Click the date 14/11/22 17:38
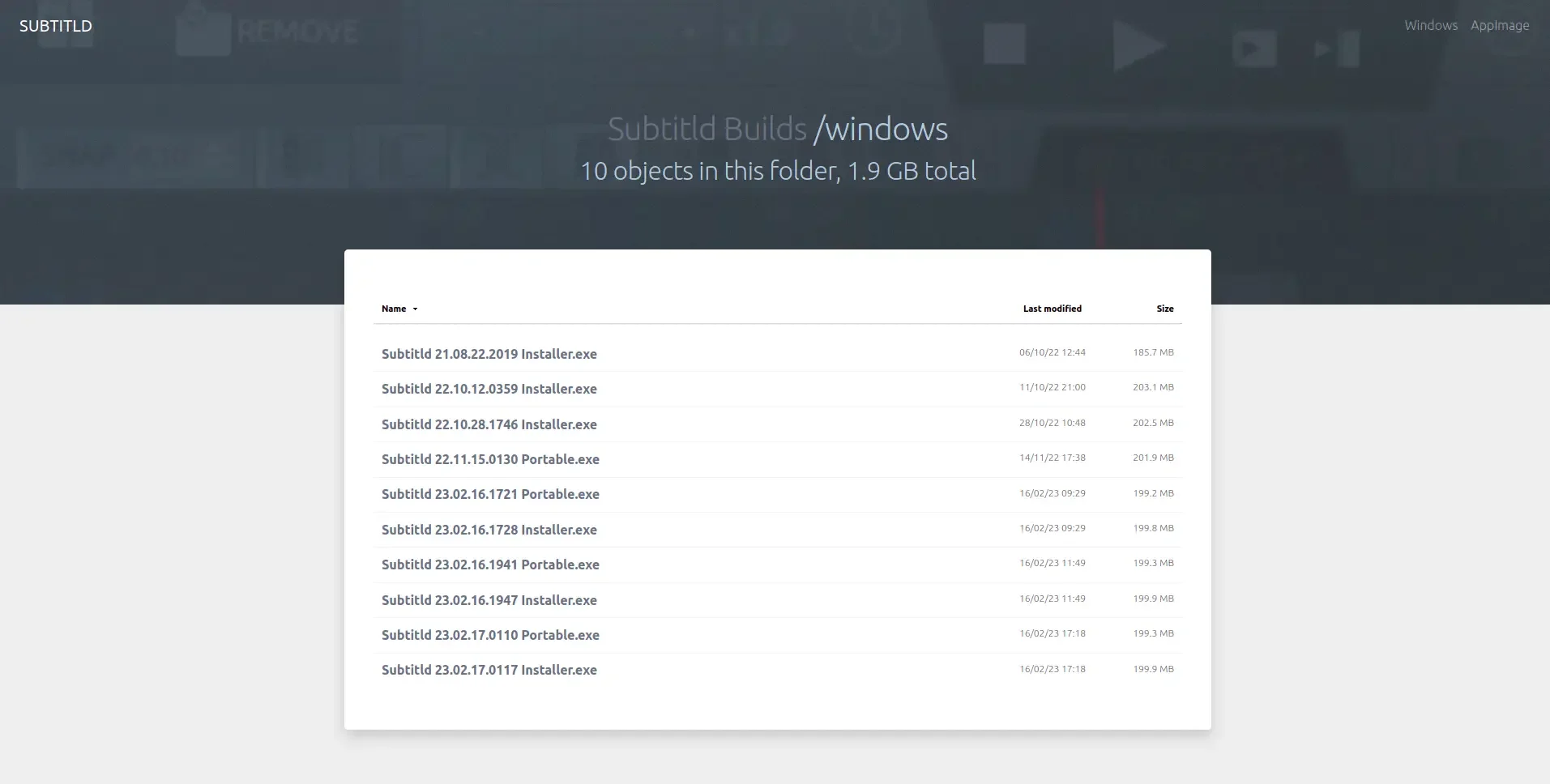Screen dimensions: 1550x784 1052,458
